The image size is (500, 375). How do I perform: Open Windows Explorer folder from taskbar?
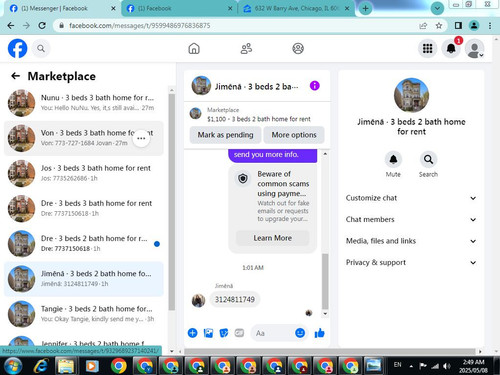click(x=66, y=366)
